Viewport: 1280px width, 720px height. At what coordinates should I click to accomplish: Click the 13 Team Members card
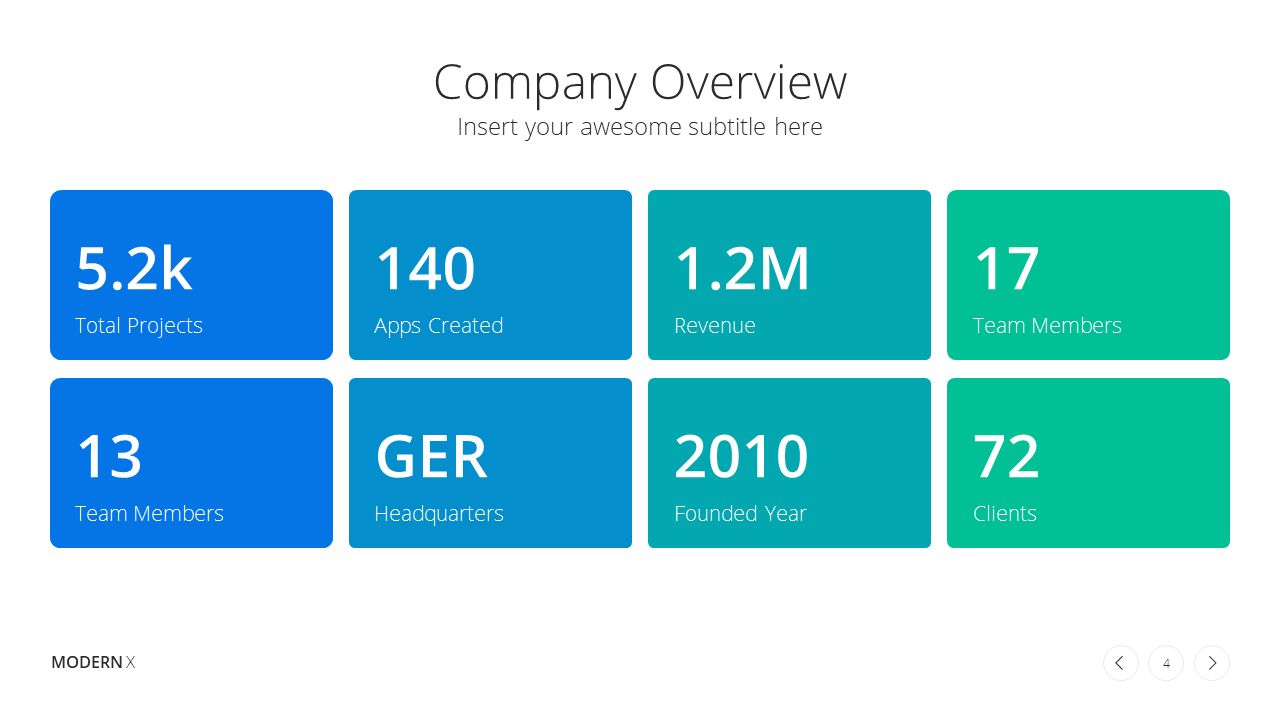(x=191, y=463)
